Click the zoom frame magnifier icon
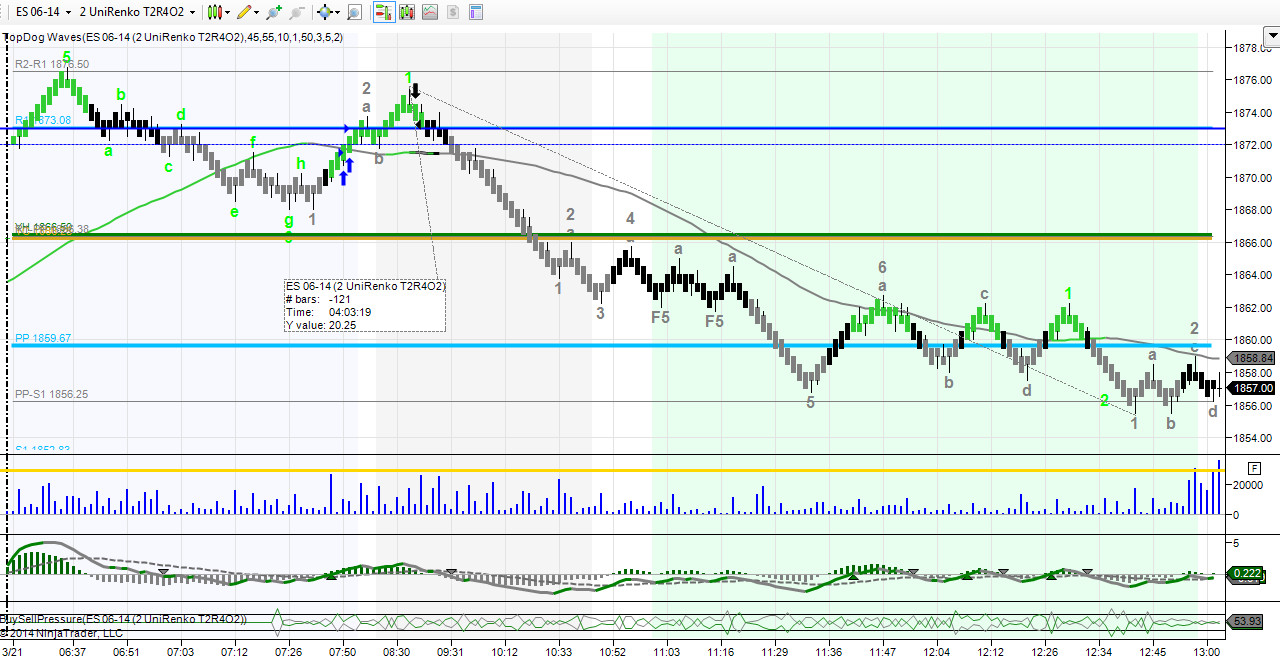1280x664 pixels. [x=355, y=13]
